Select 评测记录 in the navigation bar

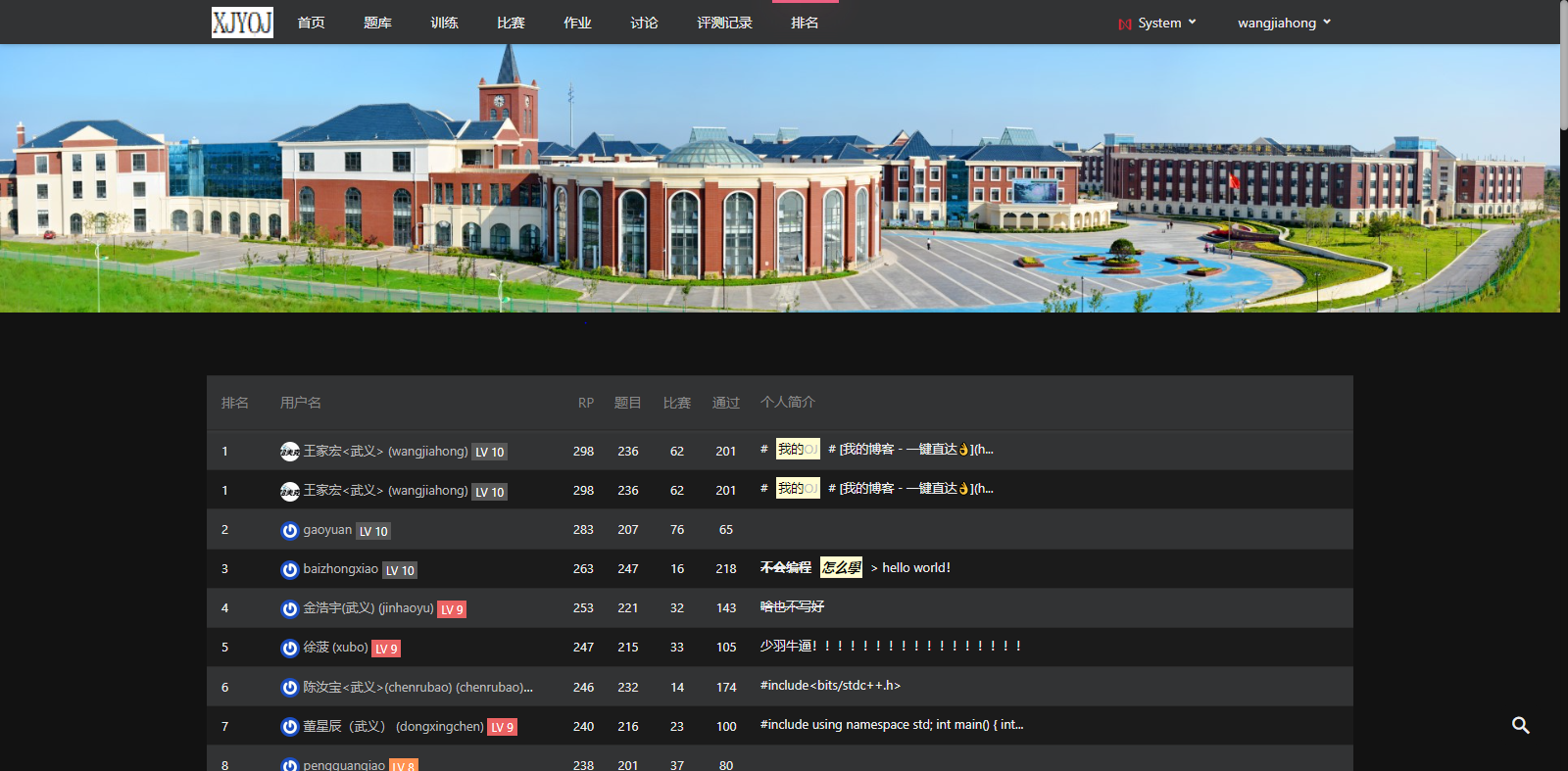(724, 23)
